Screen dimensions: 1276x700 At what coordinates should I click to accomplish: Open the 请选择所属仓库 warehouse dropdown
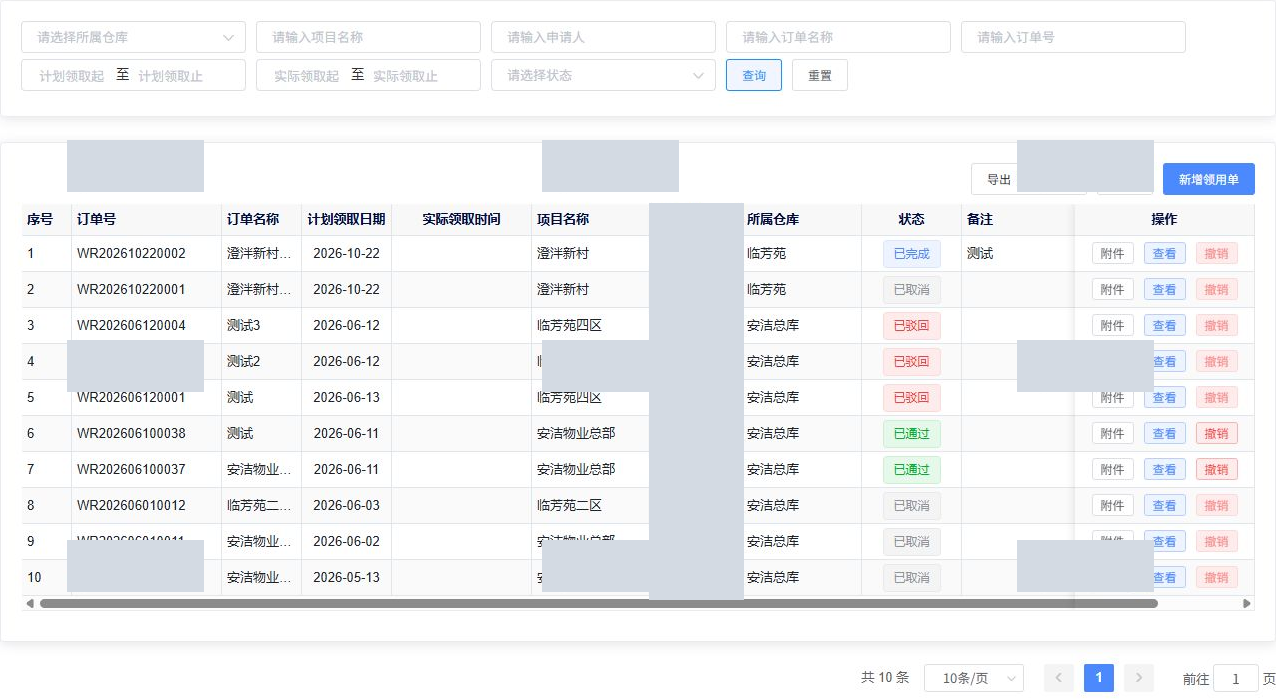click(x=133, y=37)
